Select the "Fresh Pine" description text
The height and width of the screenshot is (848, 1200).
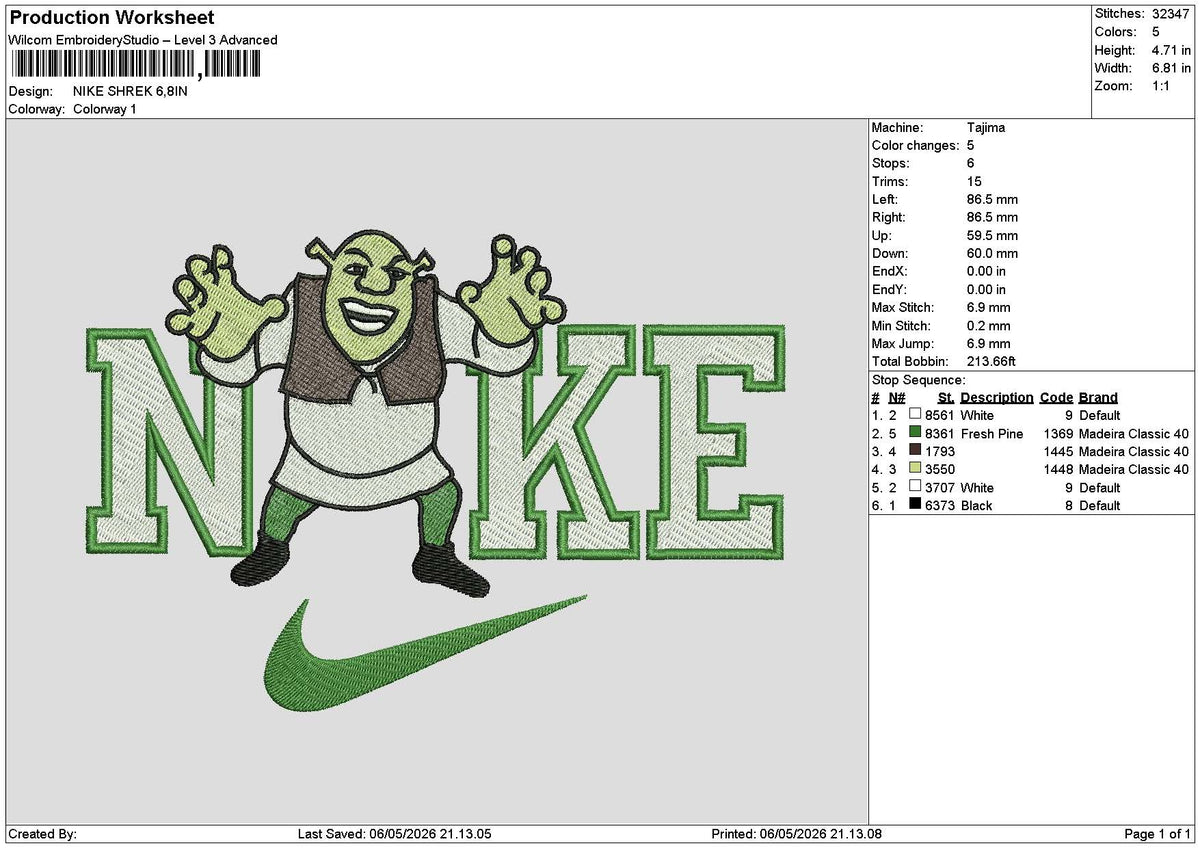tap(992, 433)
